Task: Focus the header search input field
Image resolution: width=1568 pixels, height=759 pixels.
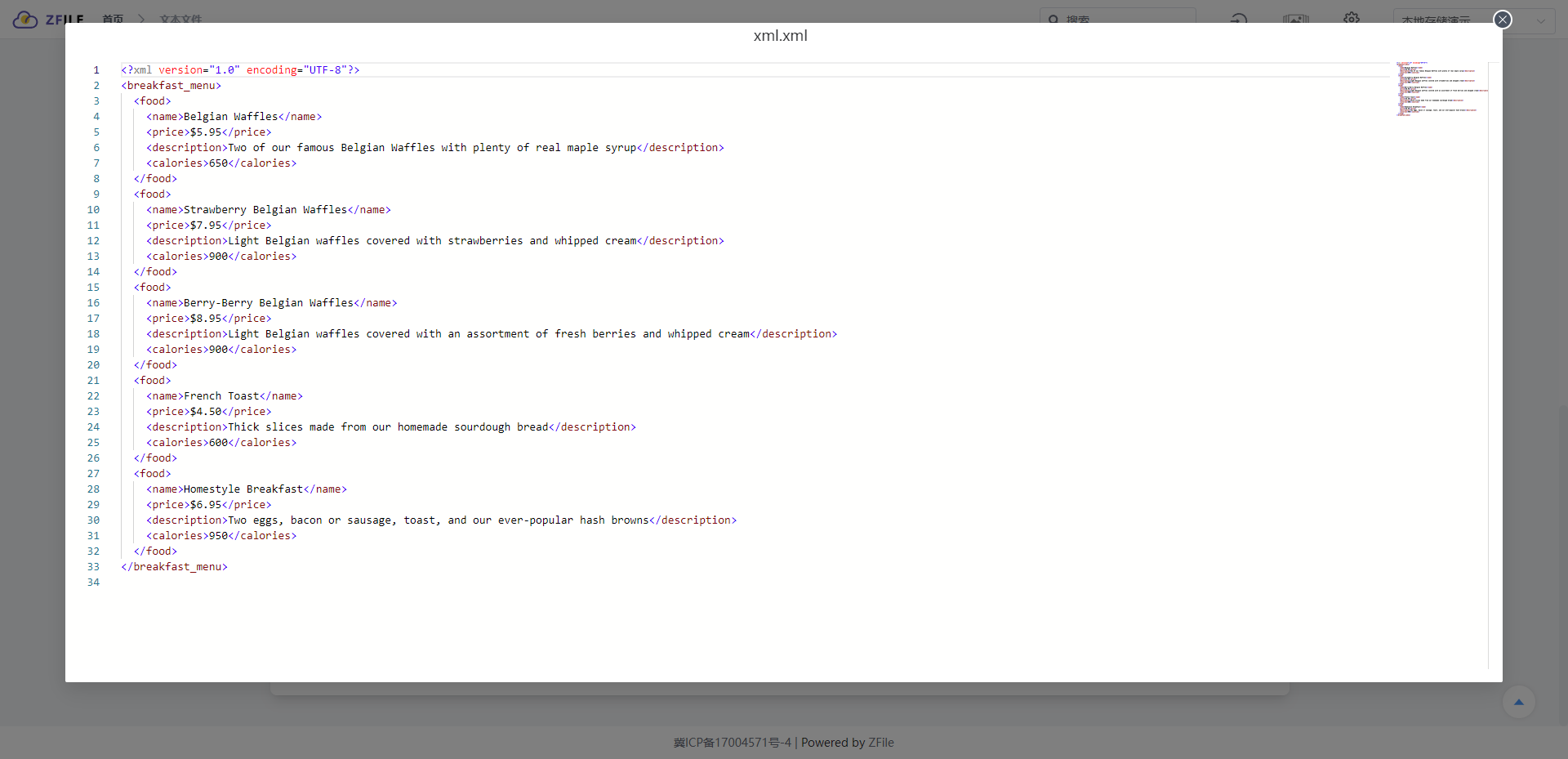Action: click(x=1127, y=19)
